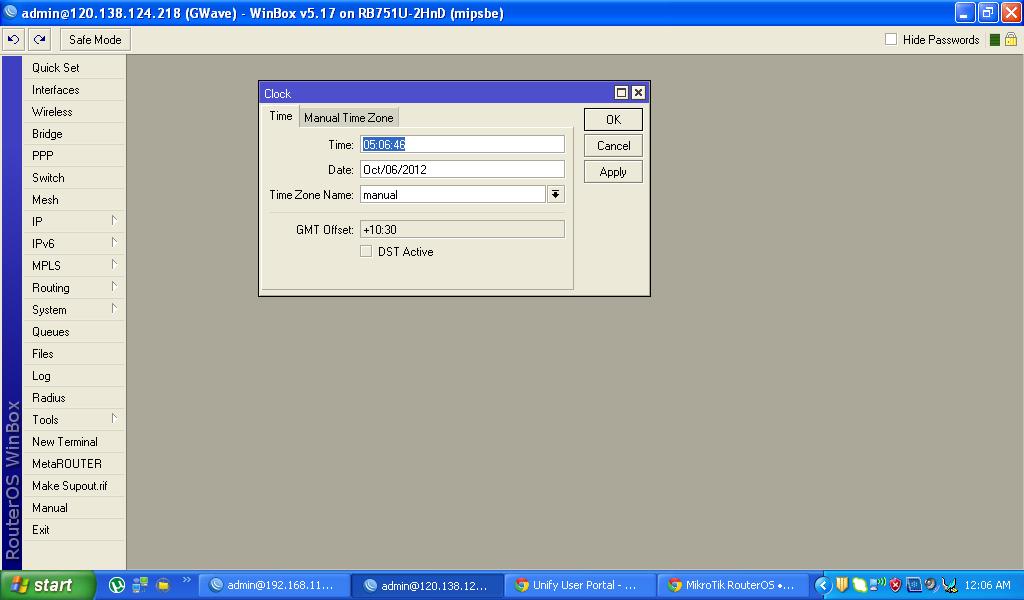The width and height of the screenshot is (1024, 600).
Task: Click the Date field showing Oct/06/2012
Action: coord(462,170)
